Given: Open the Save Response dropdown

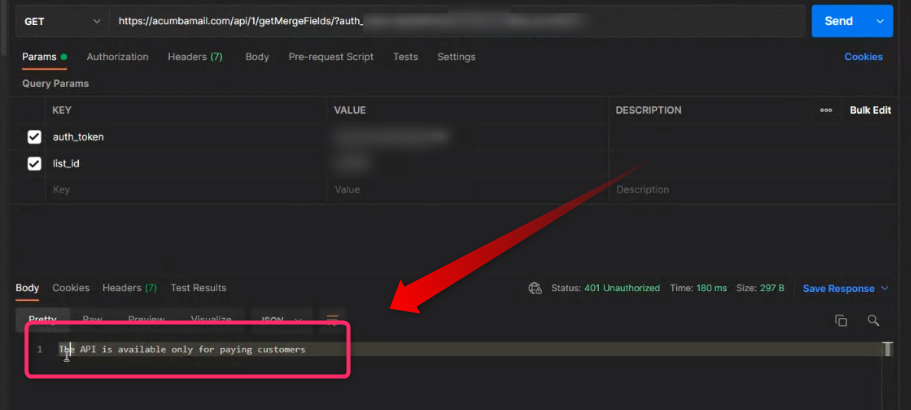Looking at the screenshot, I should coord(845,288).
